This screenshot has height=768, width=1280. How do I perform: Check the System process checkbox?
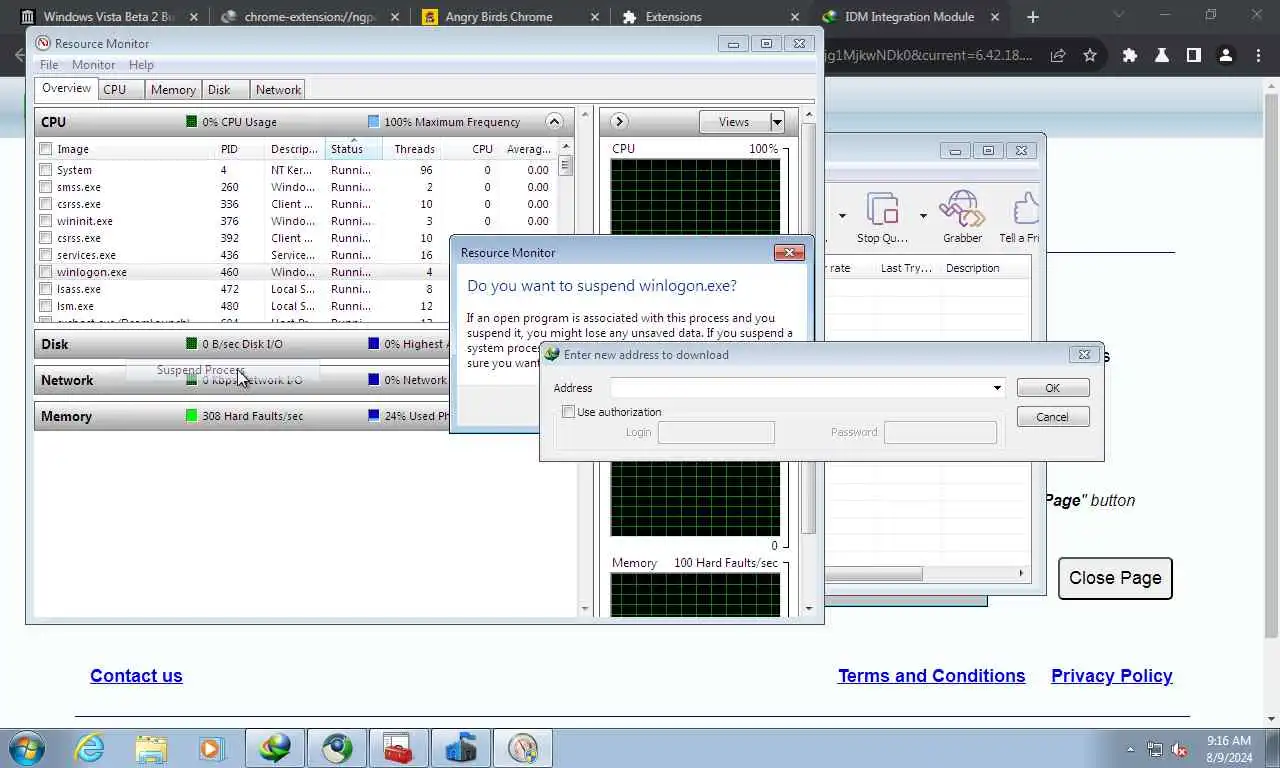45,170
